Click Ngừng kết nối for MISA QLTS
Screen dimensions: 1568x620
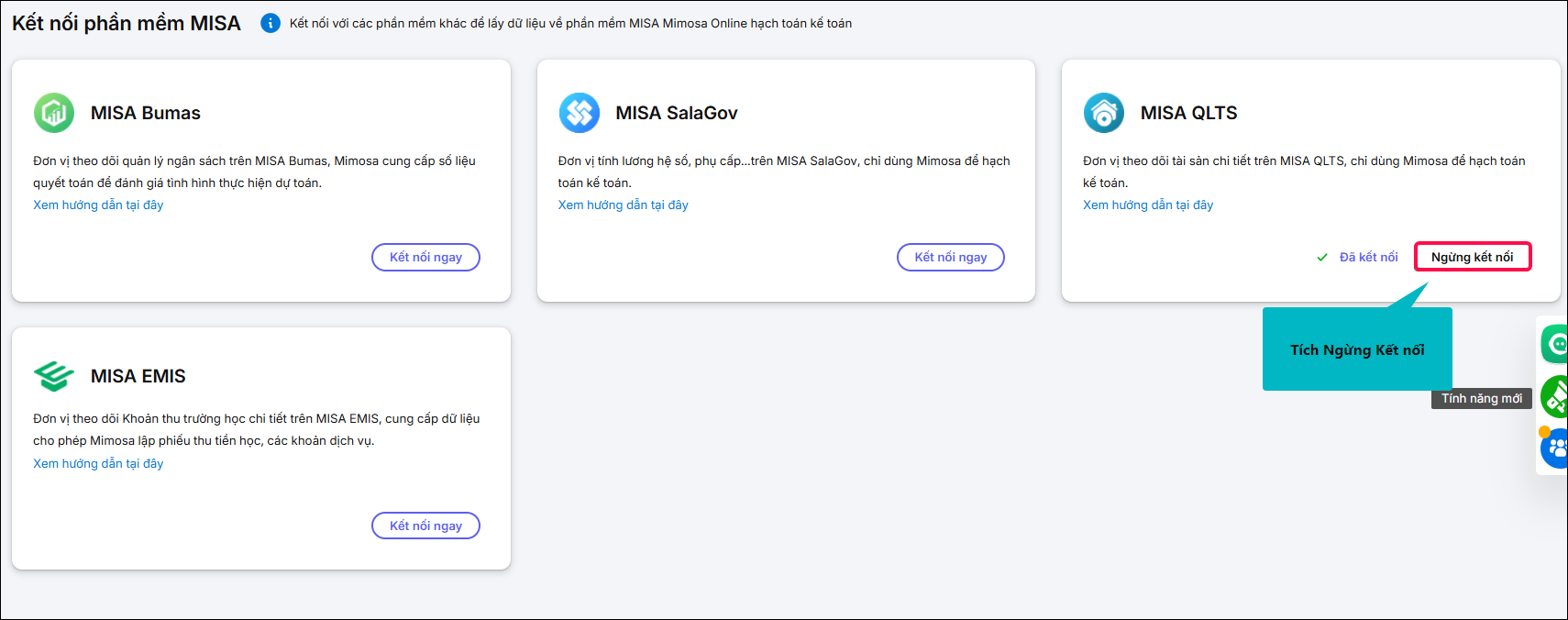coord(1473,257)
